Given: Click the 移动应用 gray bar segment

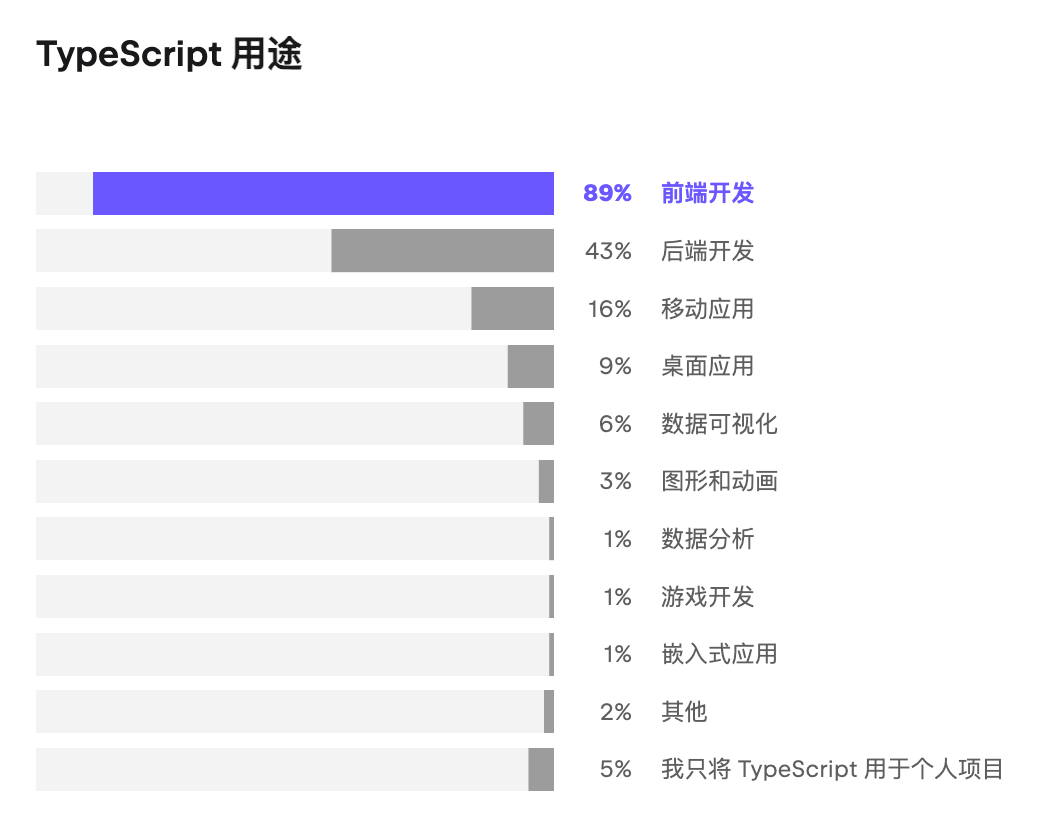Looking at the screenshot, I should click(512, 309).
